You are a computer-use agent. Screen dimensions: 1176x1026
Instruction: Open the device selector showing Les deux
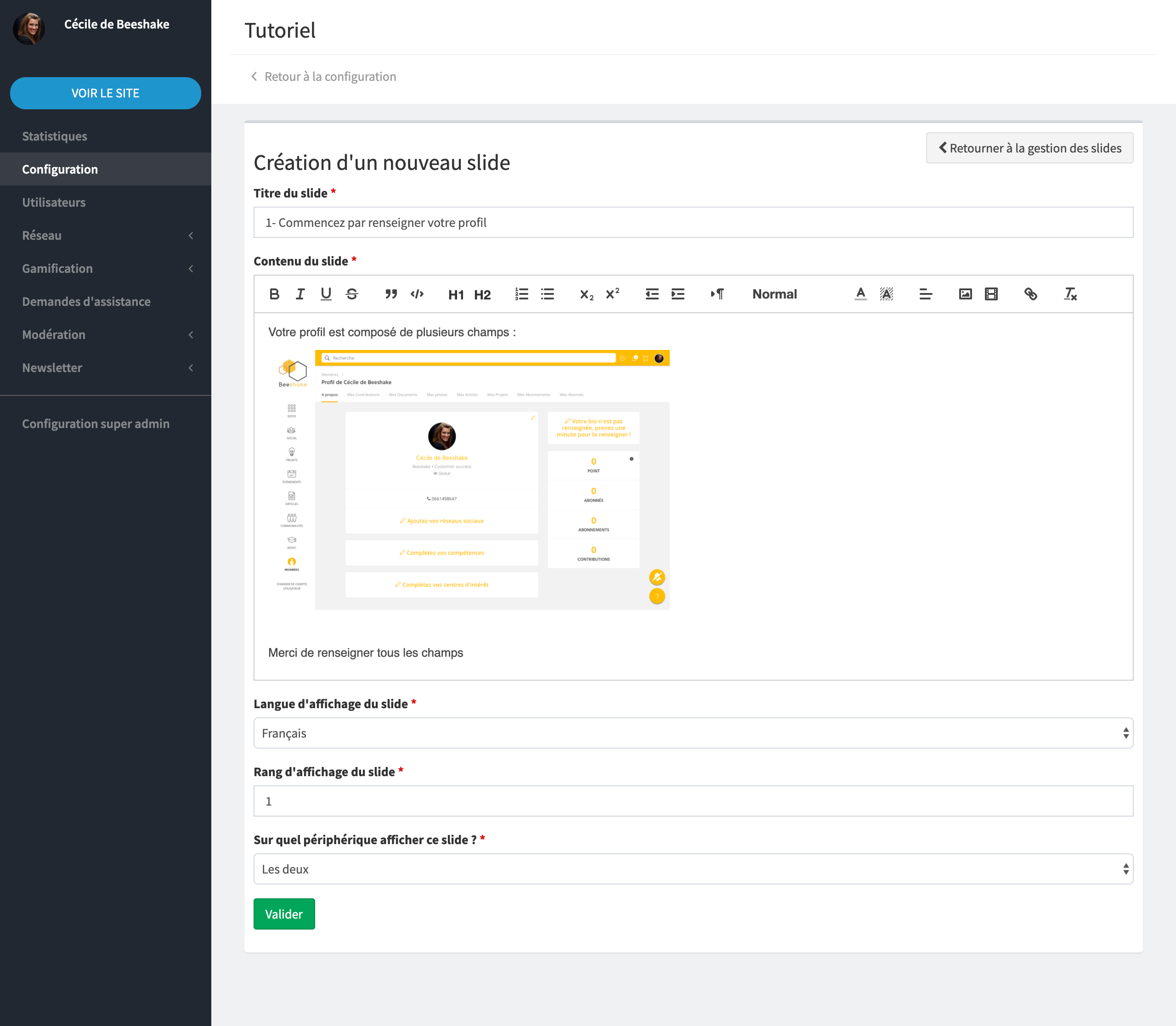(x=693, y=868)
